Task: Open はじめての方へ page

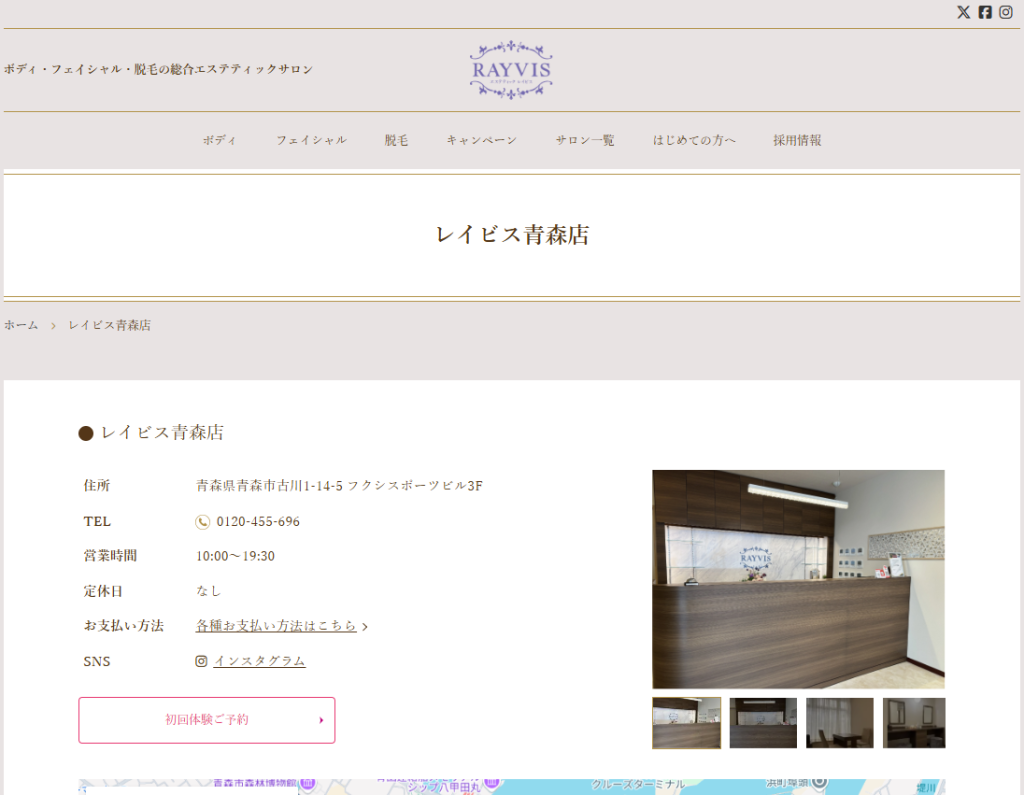Action: [694, 140]
